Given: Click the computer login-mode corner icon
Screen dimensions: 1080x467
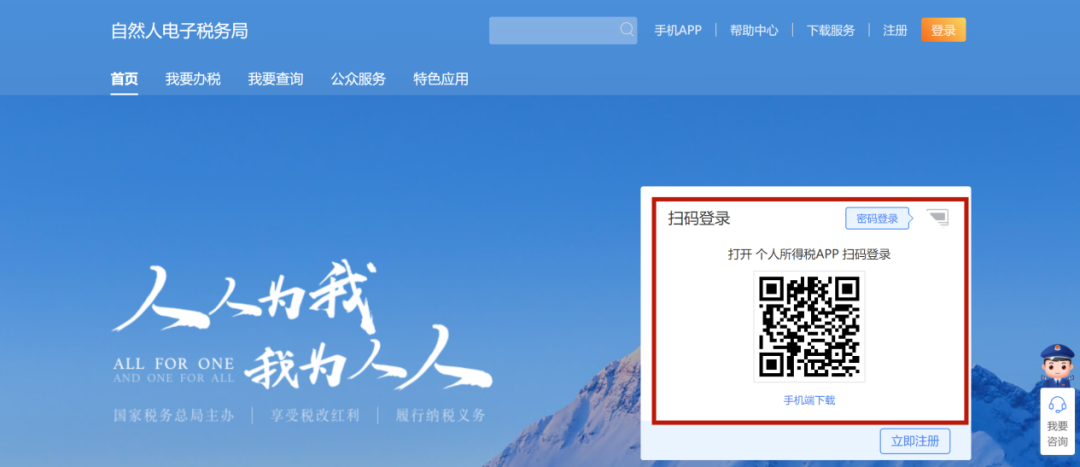Looking at the screenshot, I should point(937,218).
